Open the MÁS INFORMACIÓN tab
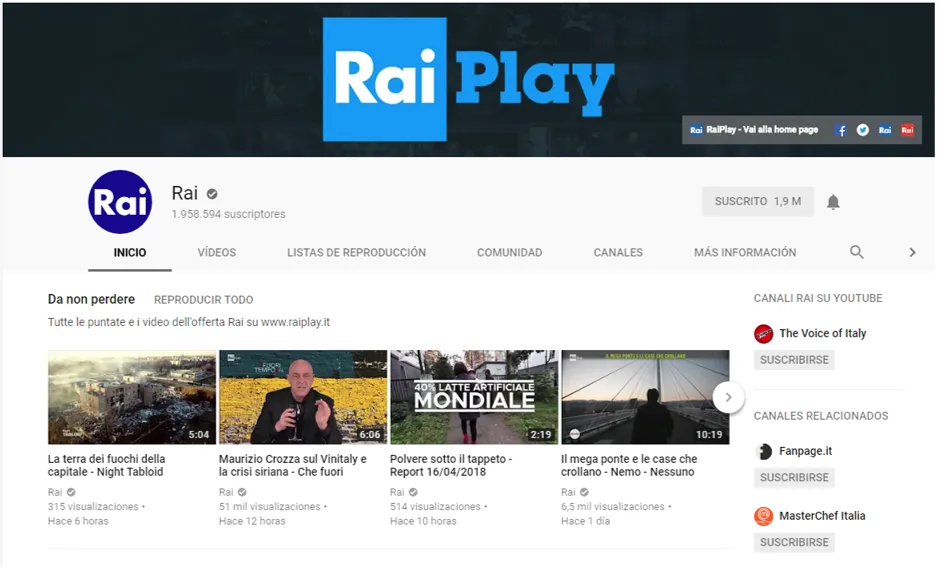The width and height of the screenshot is (938, 567). [745, 252]
